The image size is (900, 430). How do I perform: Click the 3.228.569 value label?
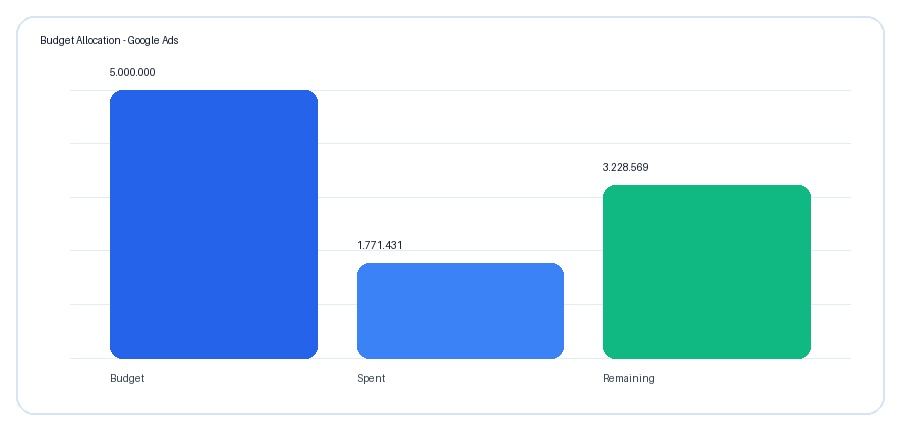tap(625, 167)
